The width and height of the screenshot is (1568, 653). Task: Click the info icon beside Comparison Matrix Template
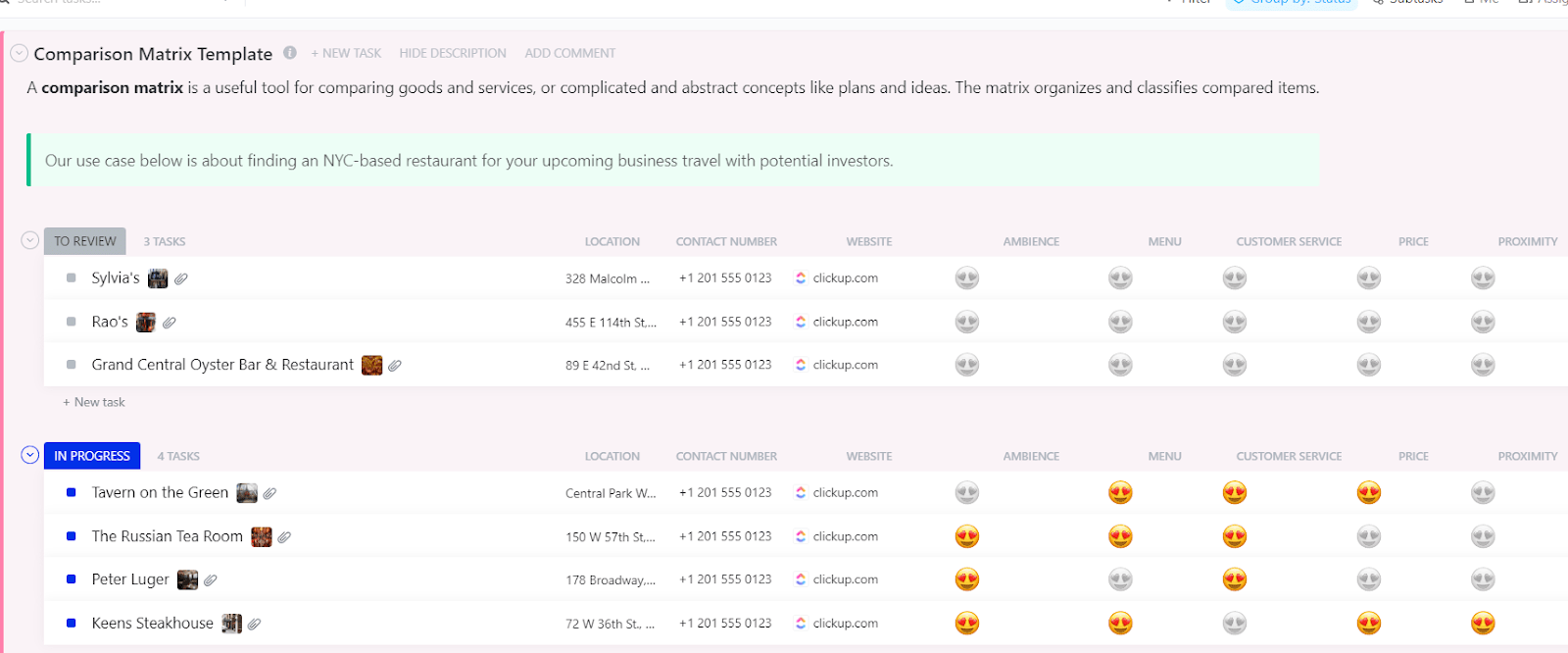(290, 53)
